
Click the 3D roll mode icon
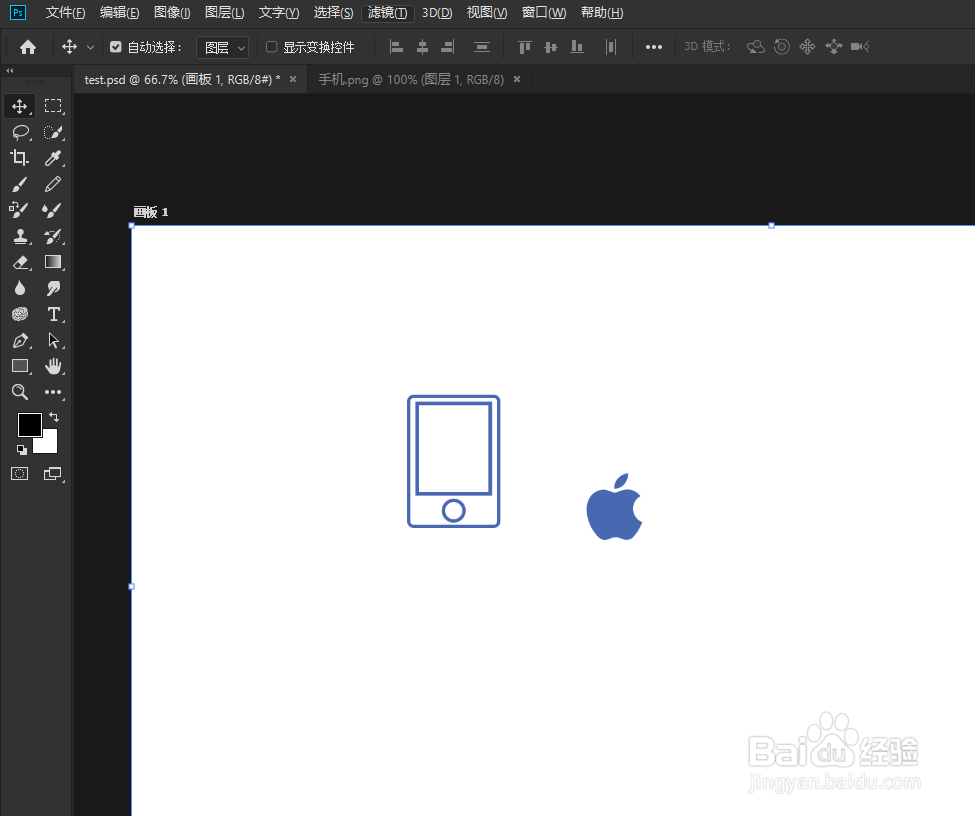pos(782,47)
